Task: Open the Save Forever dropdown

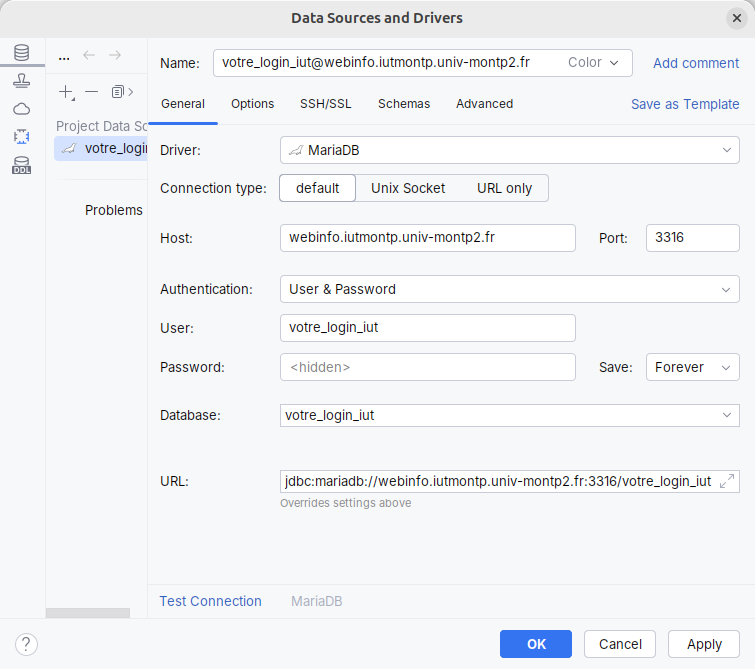Action: 692,367
